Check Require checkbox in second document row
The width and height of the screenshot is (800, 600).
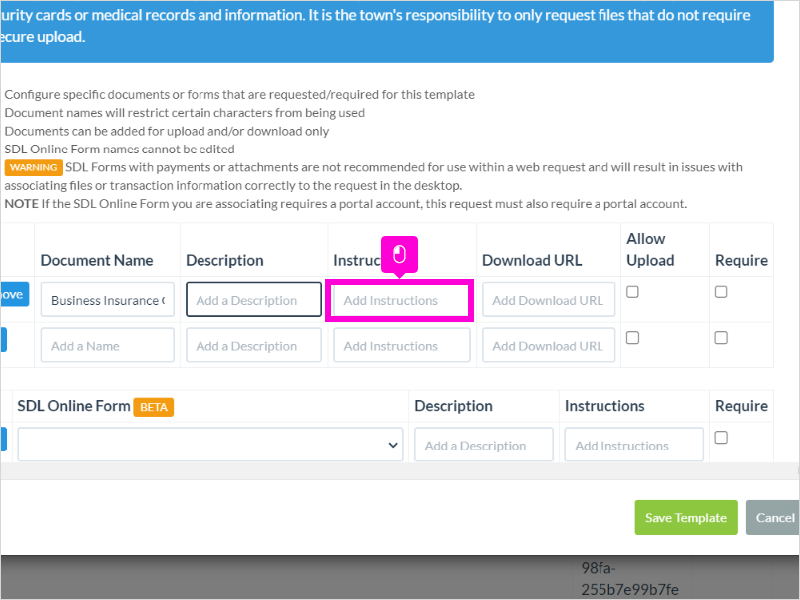[x=721, y=338]
